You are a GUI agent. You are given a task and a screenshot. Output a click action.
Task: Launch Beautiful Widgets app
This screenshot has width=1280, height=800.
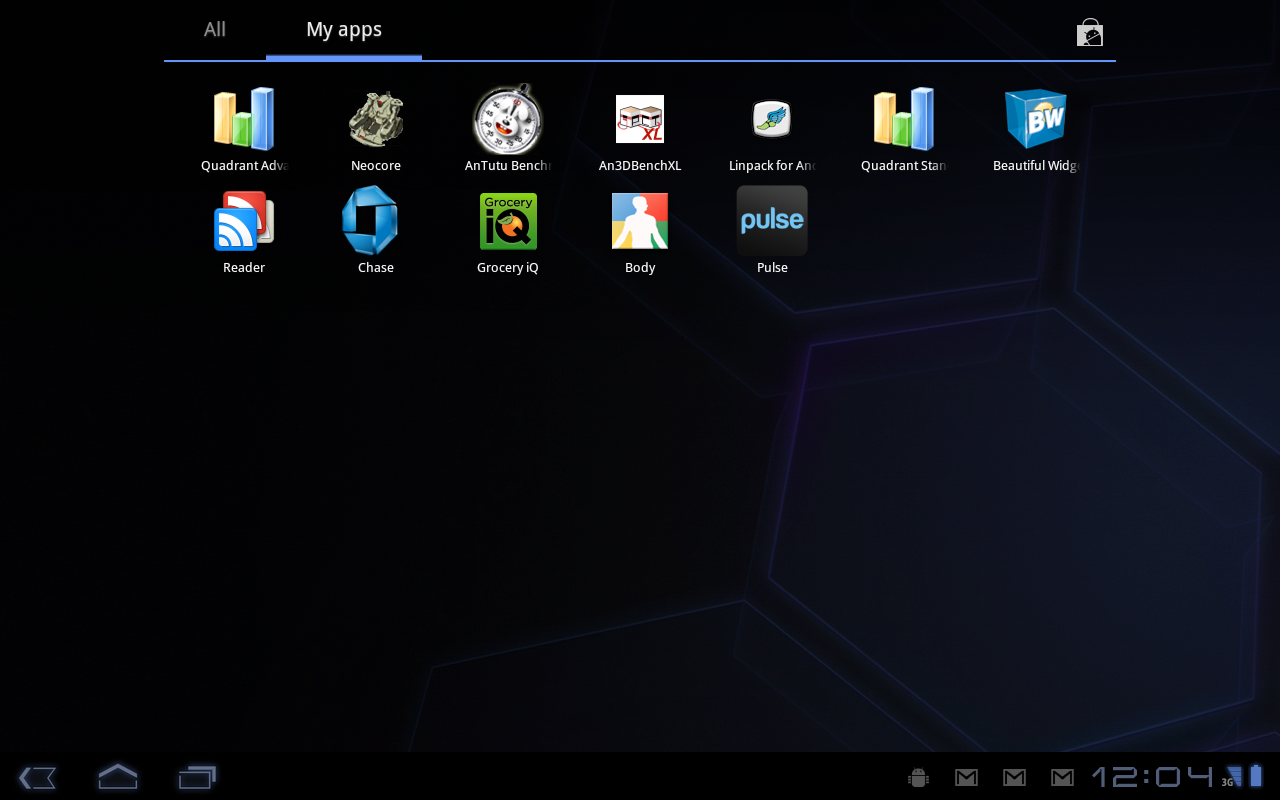tap(1036, 119)
